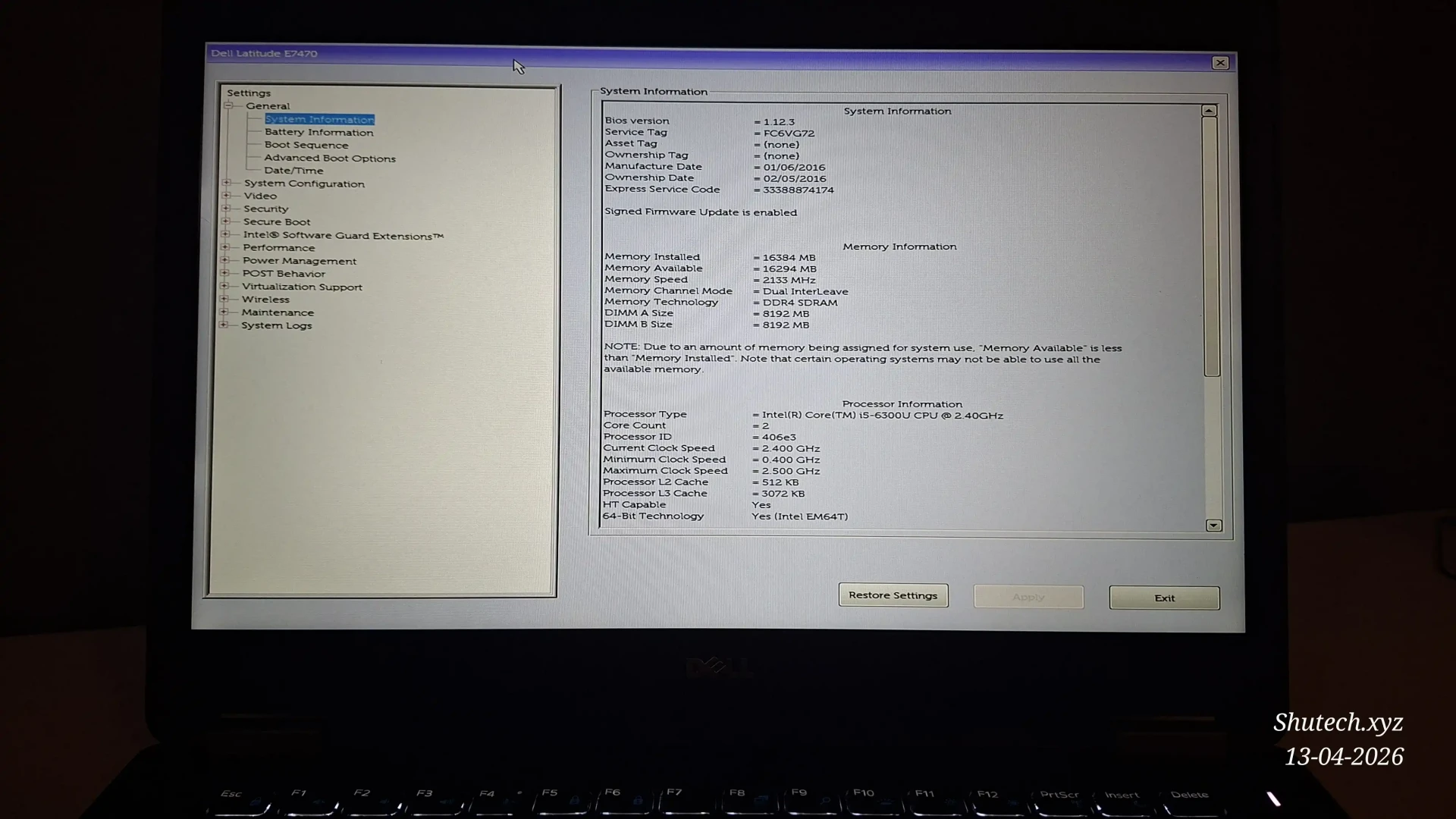Expand Intel Software Guard Extensions node
Image resolution: width=1456 pixels, height=819 pixels.
pyautogui.click(x=225, y=234)
